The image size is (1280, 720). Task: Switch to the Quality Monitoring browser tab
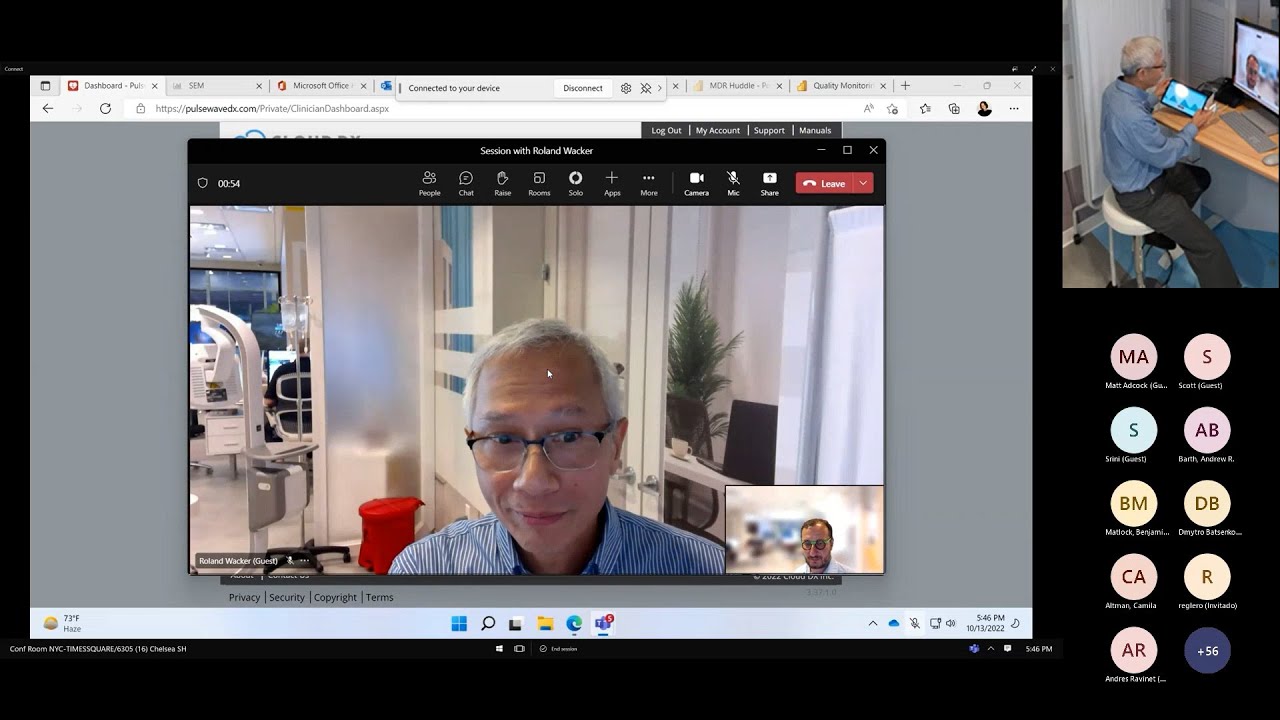[x=841, y=86]
